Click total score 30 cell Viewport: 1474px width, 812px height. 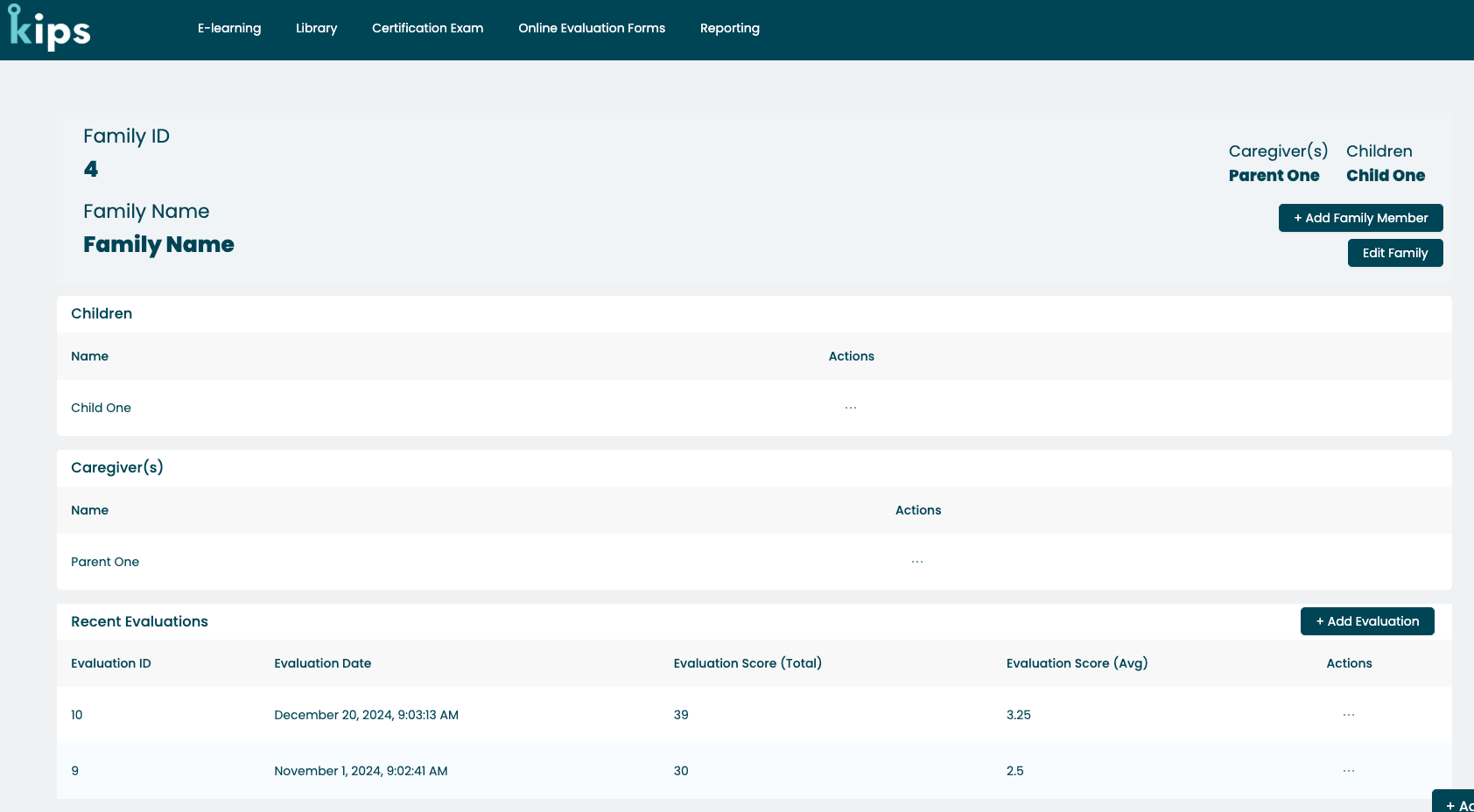click(x=681, y=771)
